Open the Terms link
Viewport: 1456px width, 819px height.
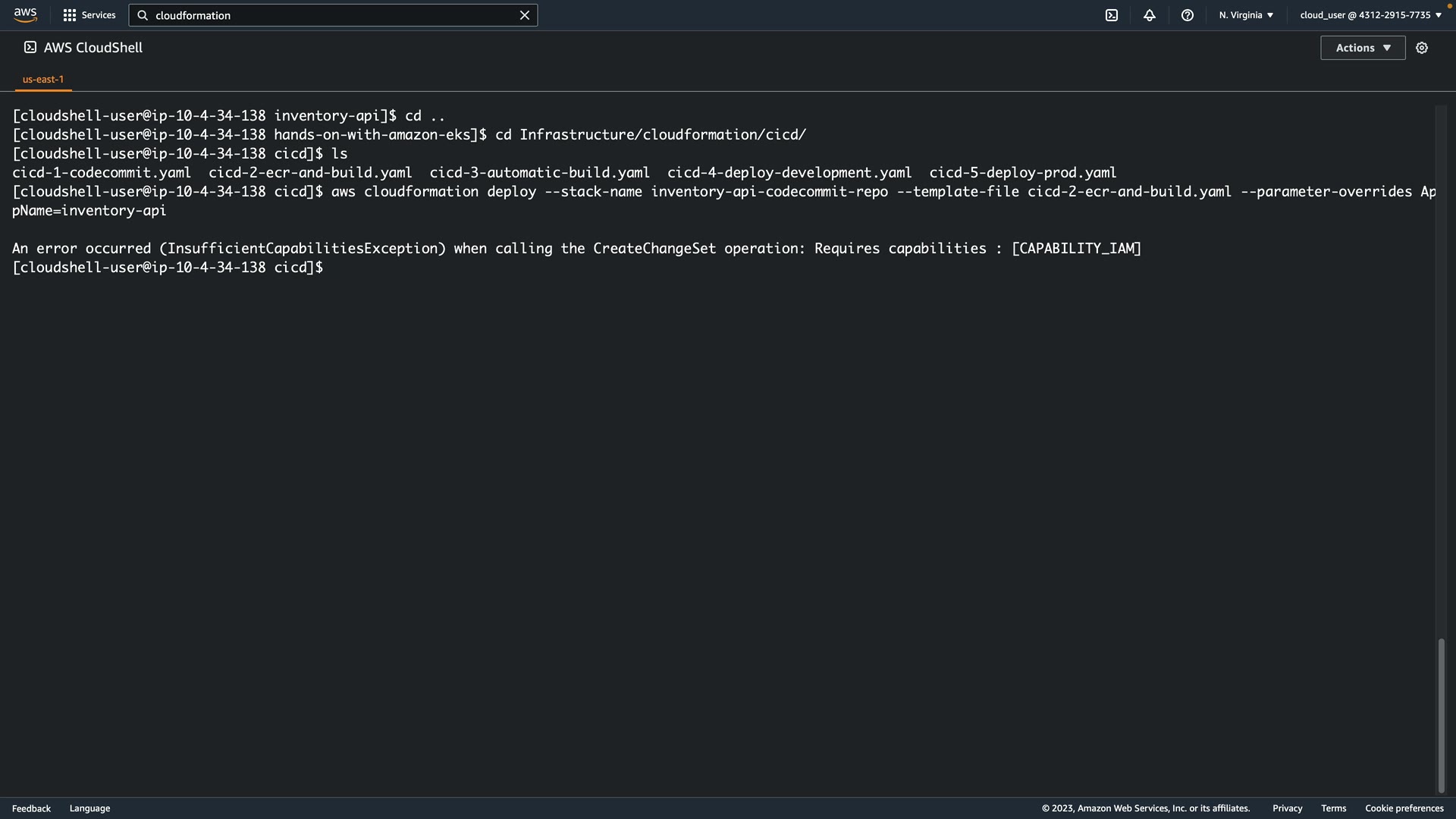[x=1333, y=808]
